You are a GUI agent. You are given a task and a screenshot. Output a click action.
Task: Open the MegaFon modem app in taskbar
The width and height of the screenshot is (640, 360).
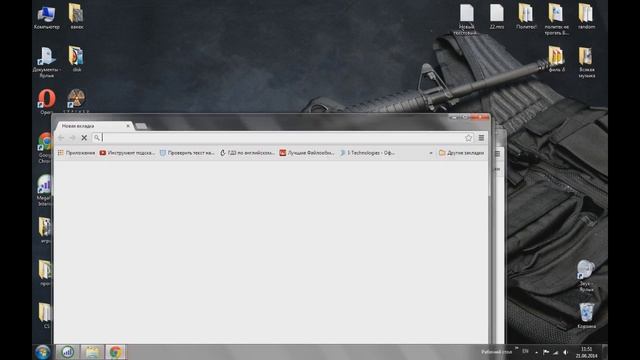pos(68,352)
